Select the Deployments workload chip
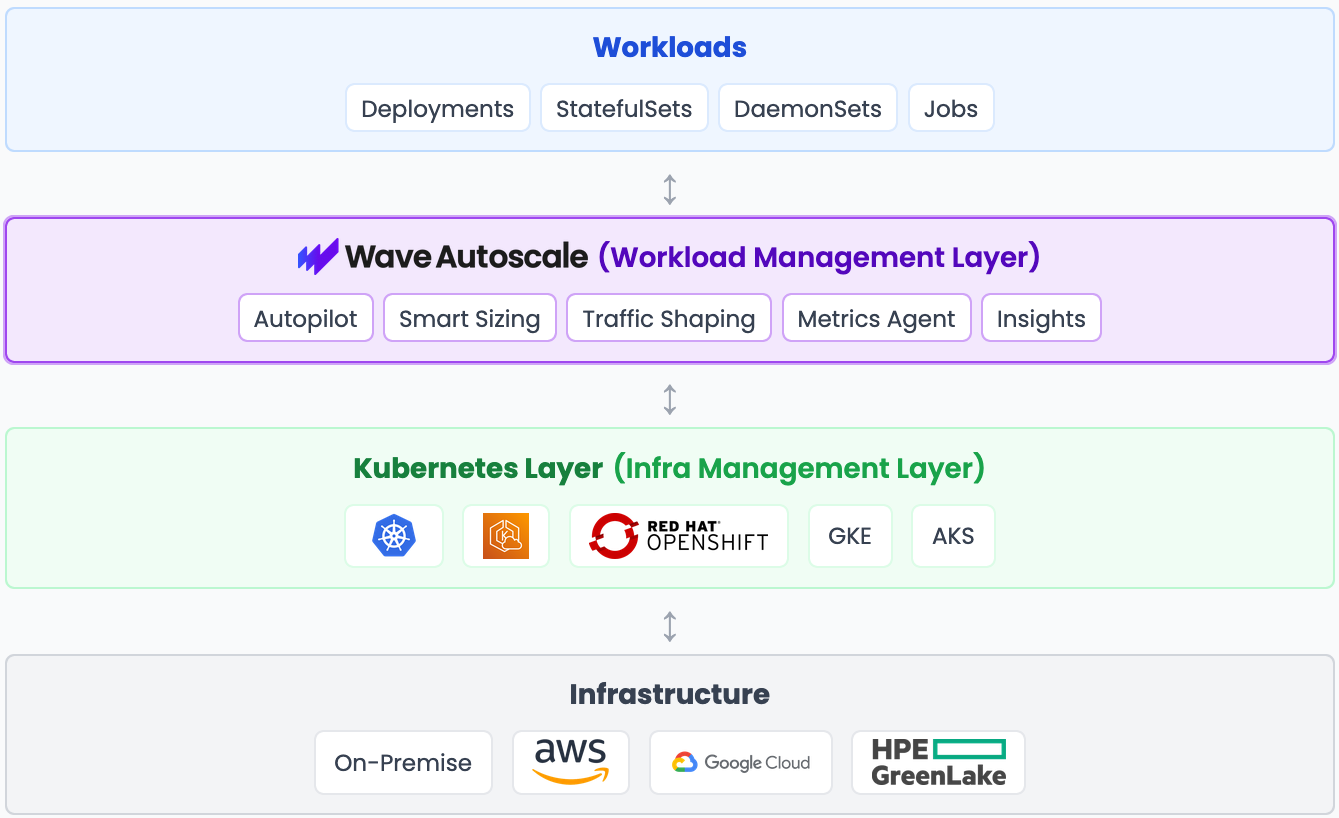This screenshot has height=818, width=1339. coord(438,108)
